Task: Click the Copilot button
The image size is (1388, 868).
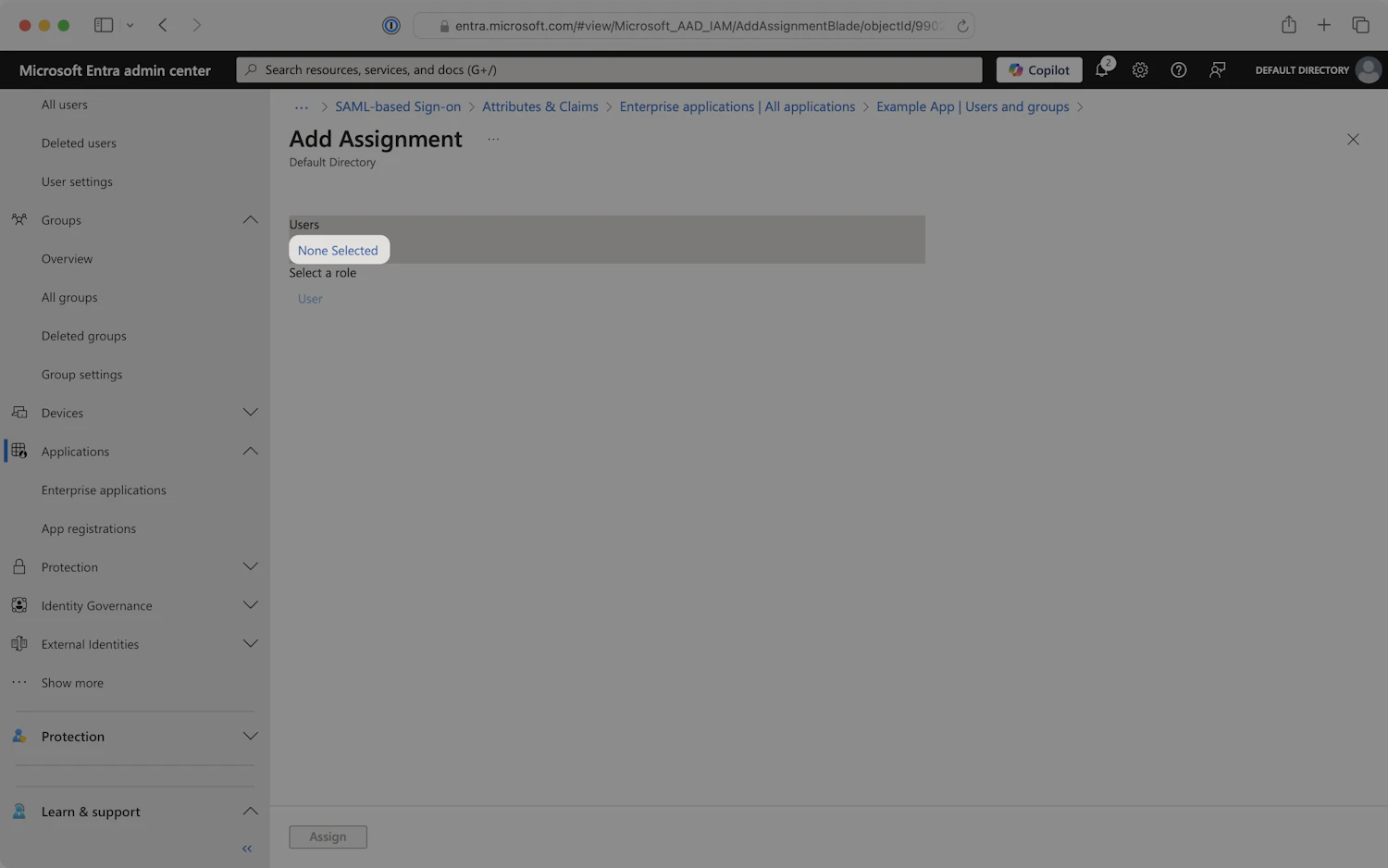Action: [1039, 69]
